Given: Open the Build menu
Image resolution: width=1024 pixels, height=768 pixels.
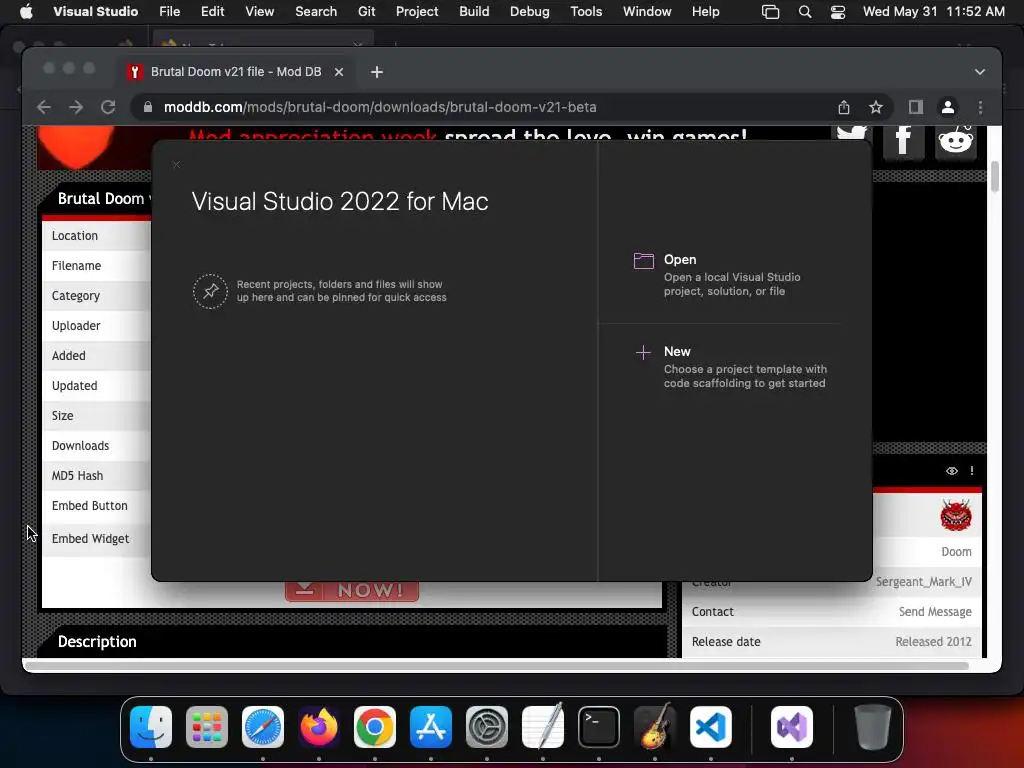Looking at the screenshot, I should click(x=474, y=12).
